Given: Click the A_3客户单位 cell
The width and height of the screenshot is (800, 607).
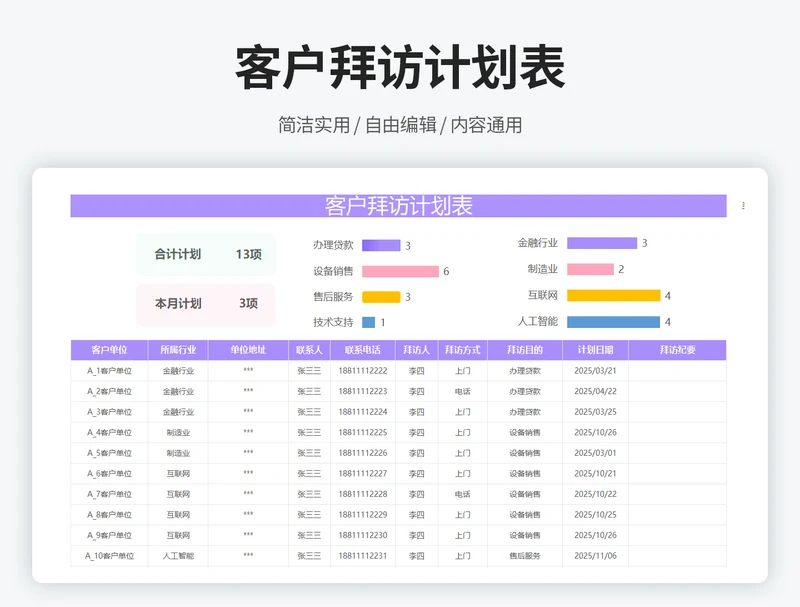Looking at the screenshot, I should tap(109, 412).
